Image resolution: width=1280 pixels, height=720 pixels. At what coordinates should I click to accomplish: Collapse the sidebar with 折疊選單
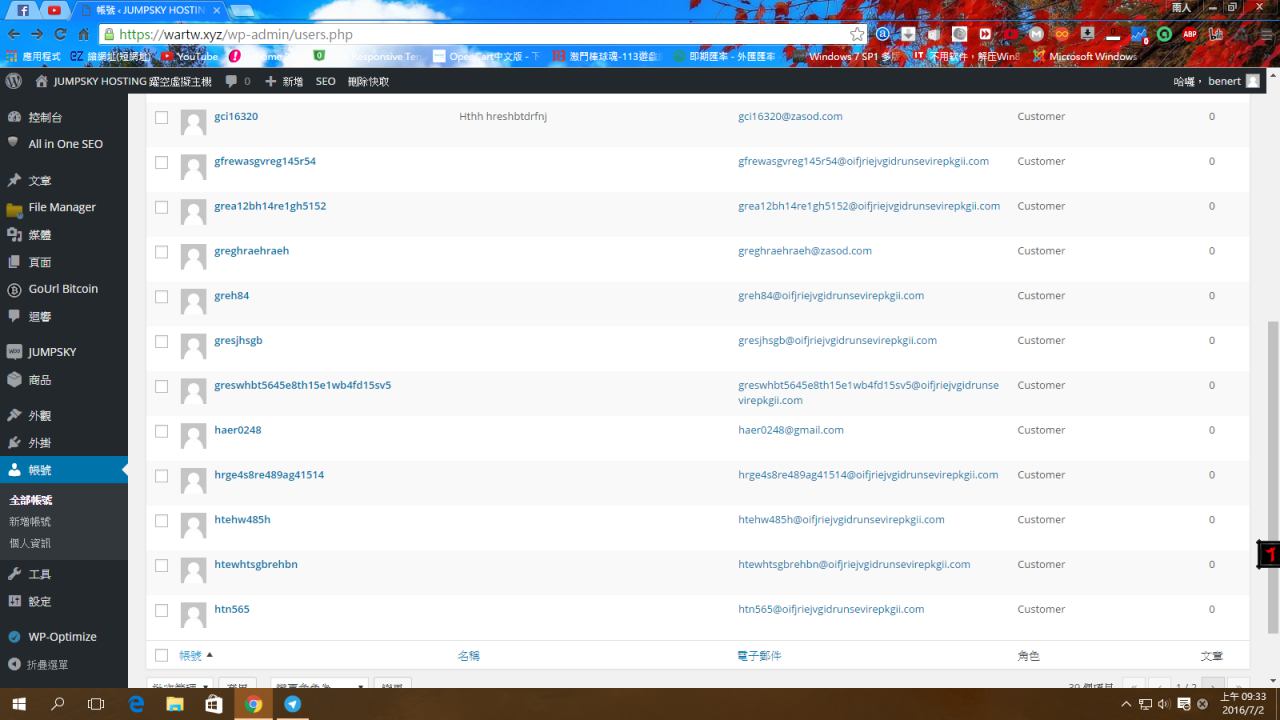point(47,665)
